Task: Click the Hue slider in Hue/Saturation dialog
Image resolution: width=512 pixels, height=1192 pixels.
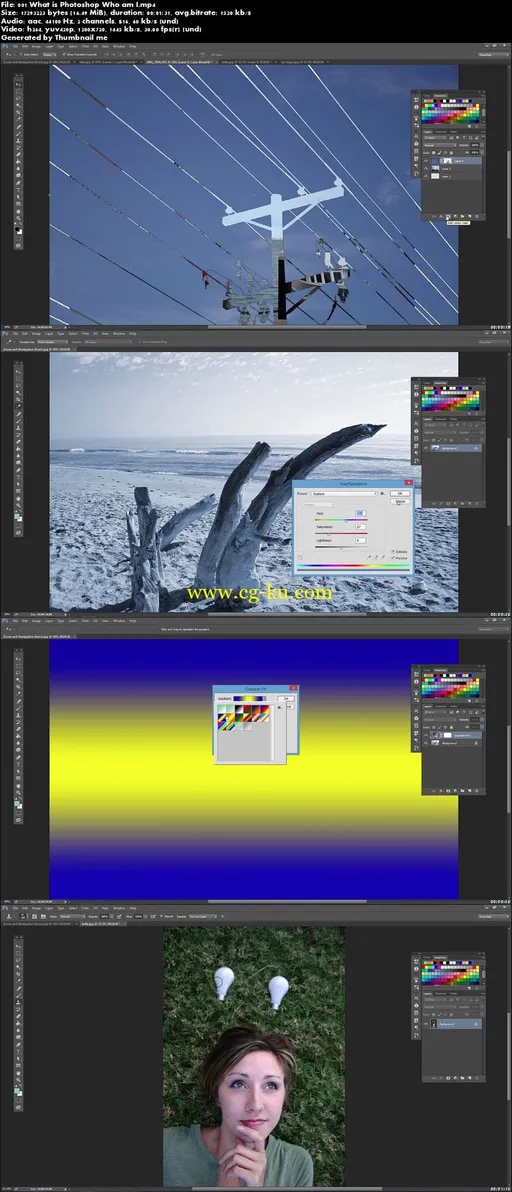Action: click(x=341, y=520)
